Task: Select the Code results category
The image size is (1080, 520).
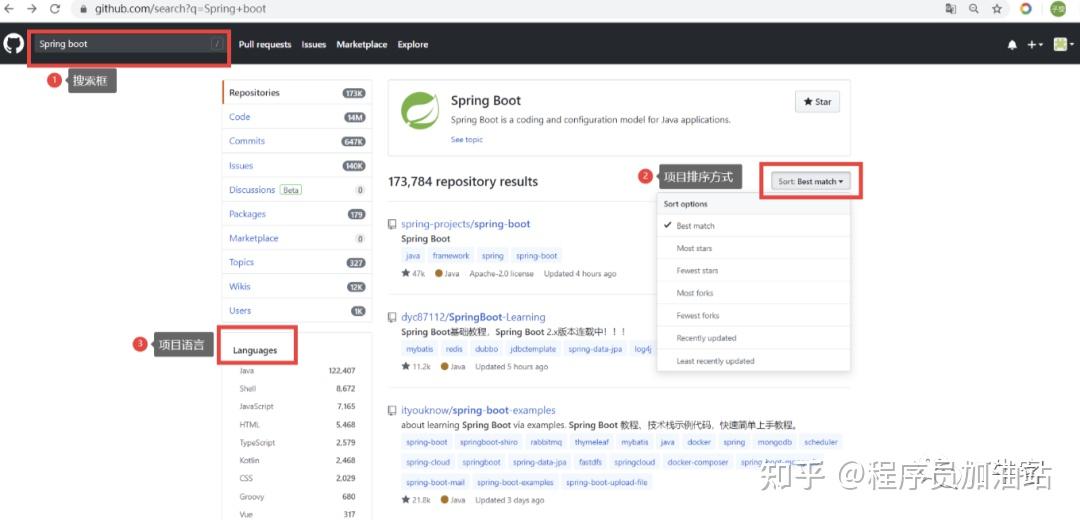Action: [x=297, y=117]
